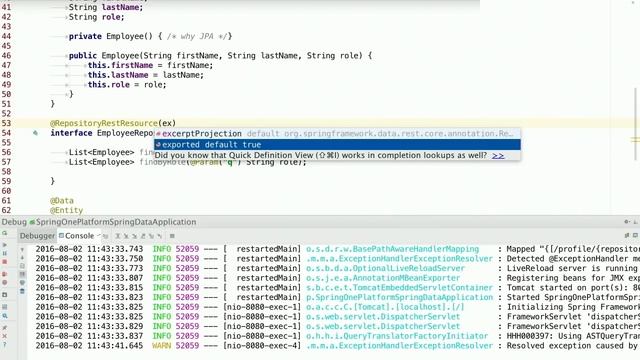Image resolution: width=640 pixels, height=360 pixels.
Task: Click yellow warning stripe marker in editor
Action: (635, 140)
